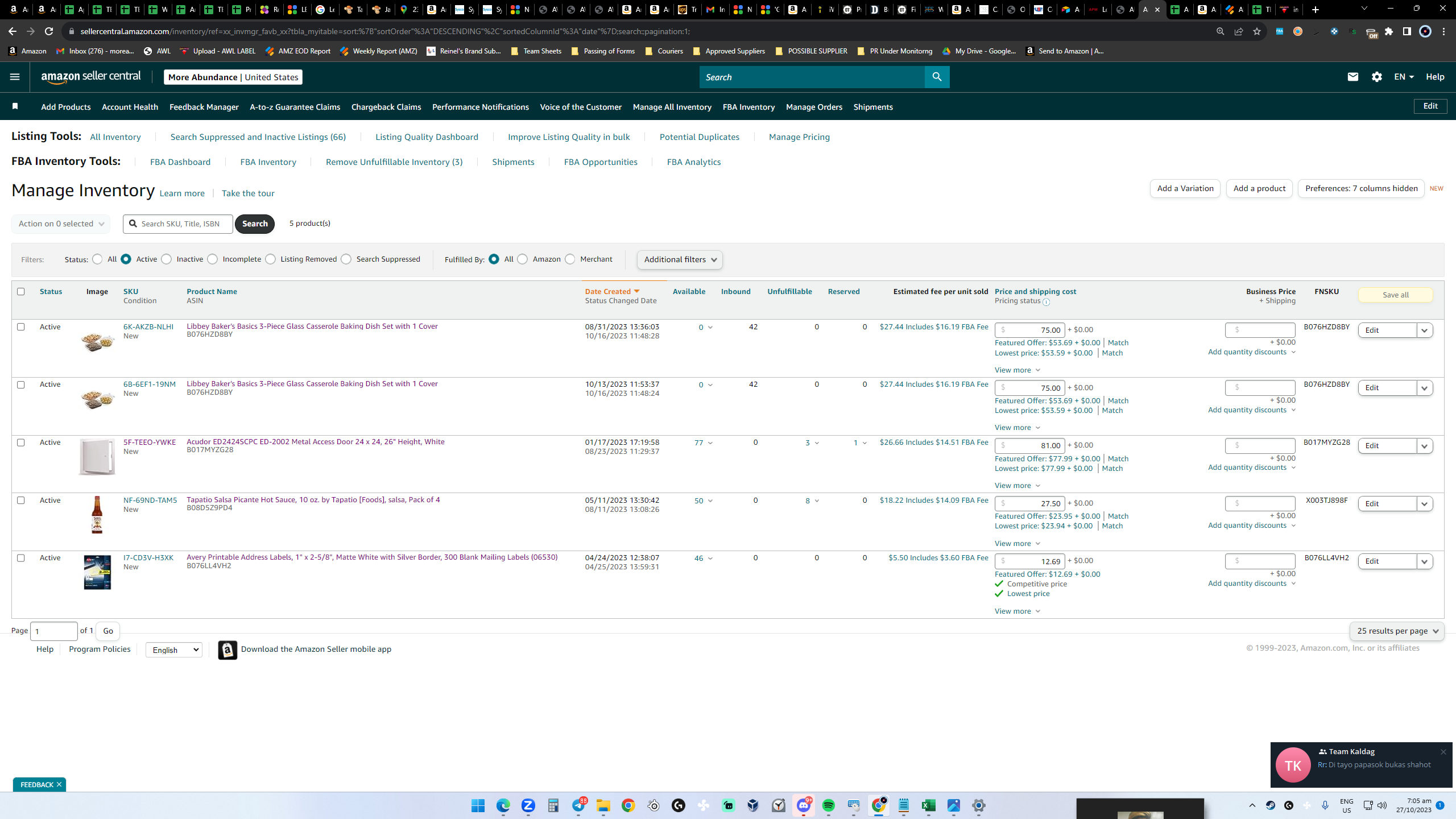Screen dimensions: 1456x819
Task: Select the Search Suppressed status filter
Action: [346, 259]
